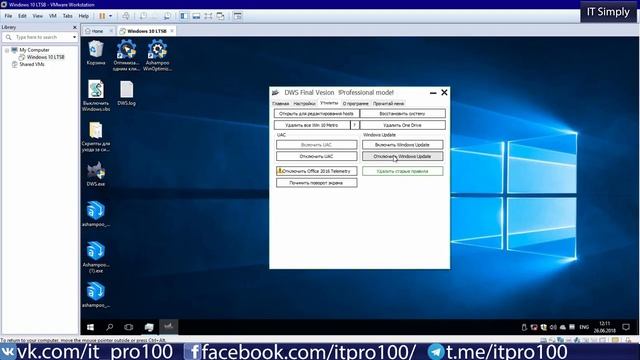The height and width of the screenshot is (360, 640).
Task: Select the Ashampoo WinOptimizer desktop icon
Action: point(157,55)
